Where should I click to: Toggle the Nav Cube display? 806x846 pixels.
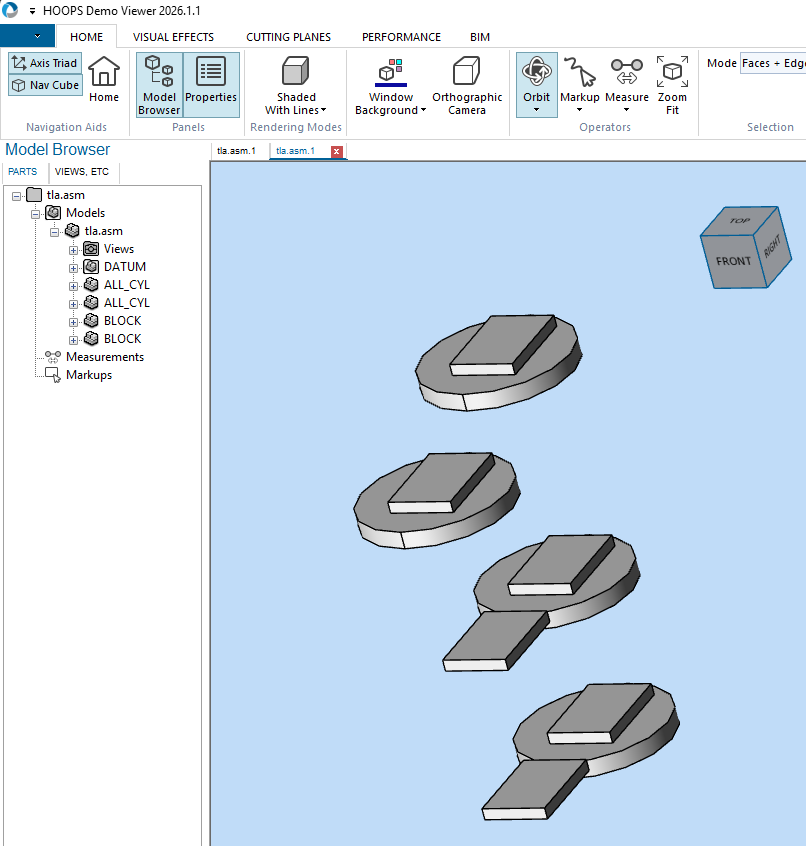tap(44, 85)
